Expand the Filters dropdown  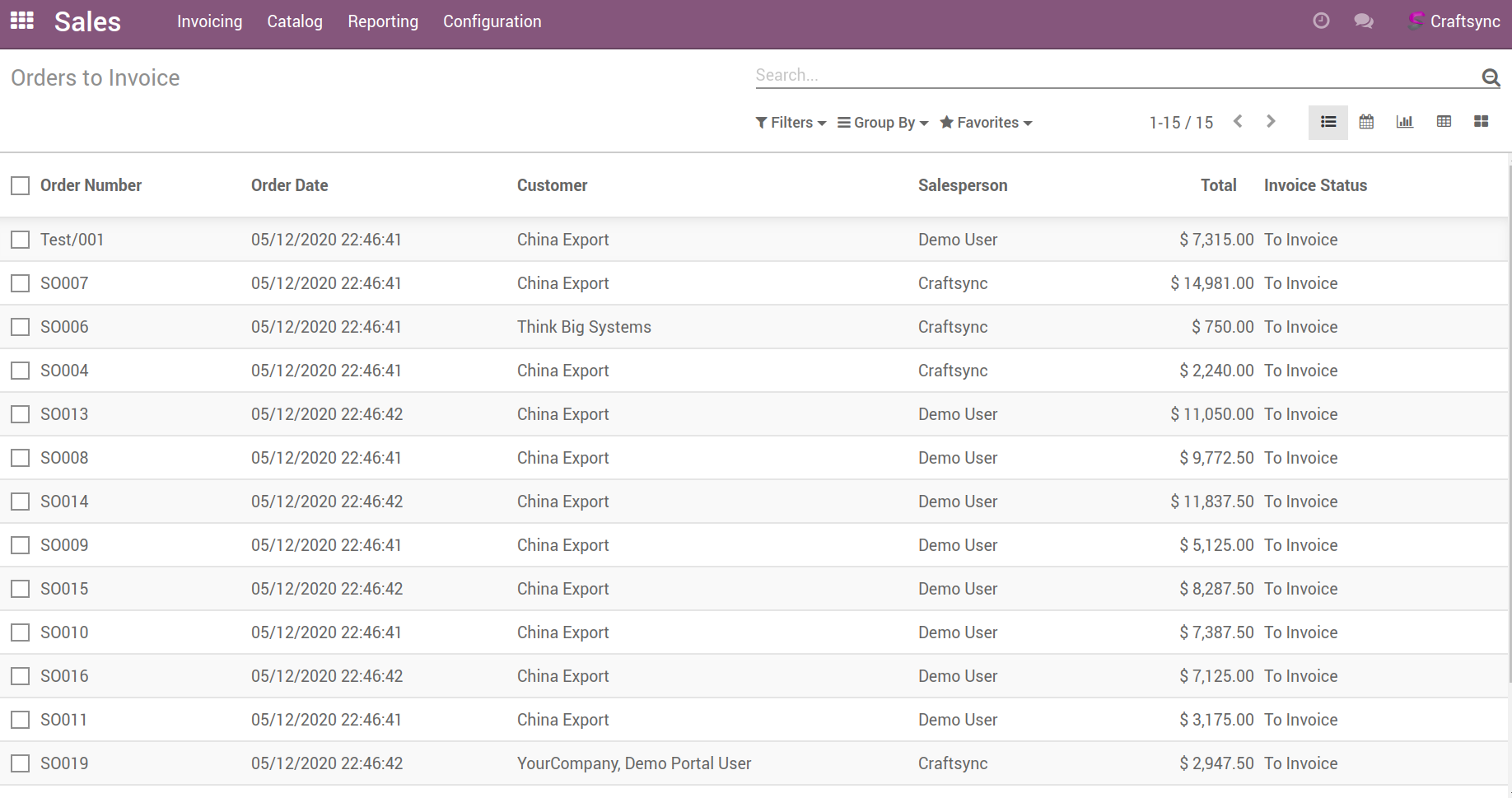coord(791,123)
